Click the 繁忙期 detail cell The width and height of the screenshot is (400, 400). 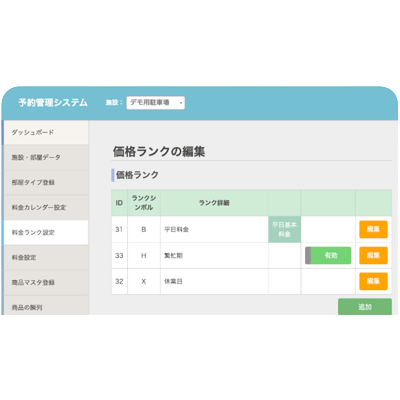coord(214,256)
